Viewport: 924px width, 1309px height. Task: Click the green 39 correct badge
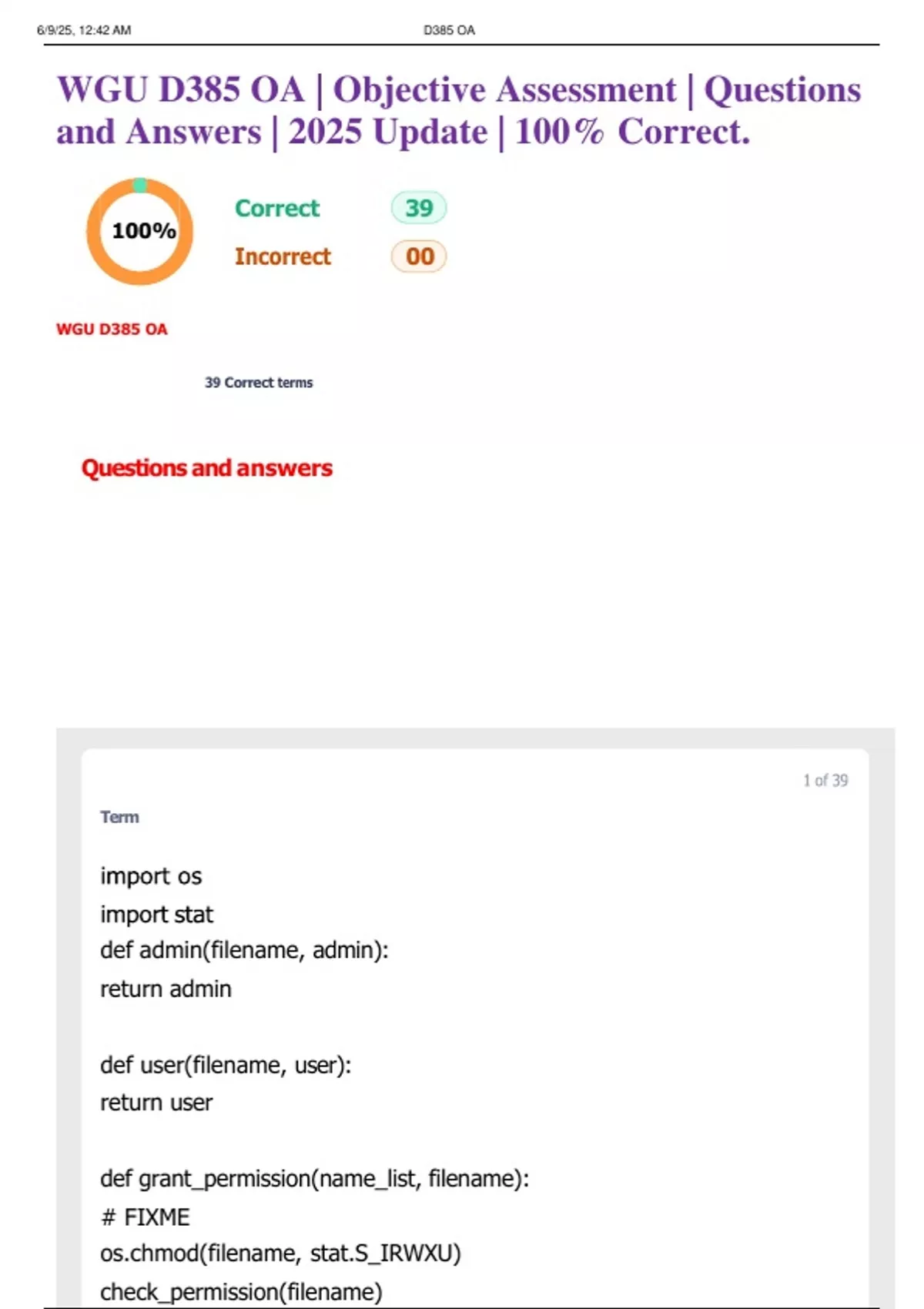418,208
